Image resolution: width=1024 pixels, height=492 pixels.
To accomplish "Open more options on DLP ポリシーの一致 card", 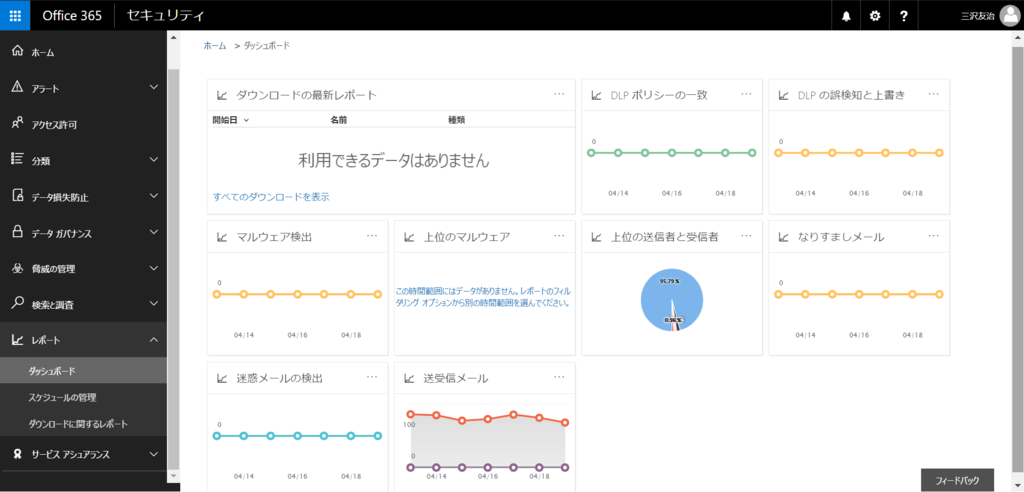I will pyautogui.click(x=746, y=94).
